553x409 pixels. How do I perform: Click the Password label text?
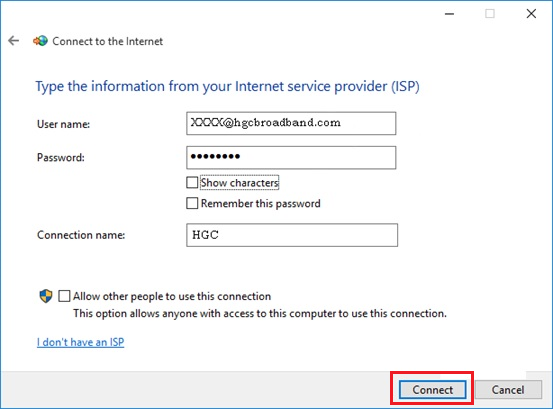coord(61,157)
